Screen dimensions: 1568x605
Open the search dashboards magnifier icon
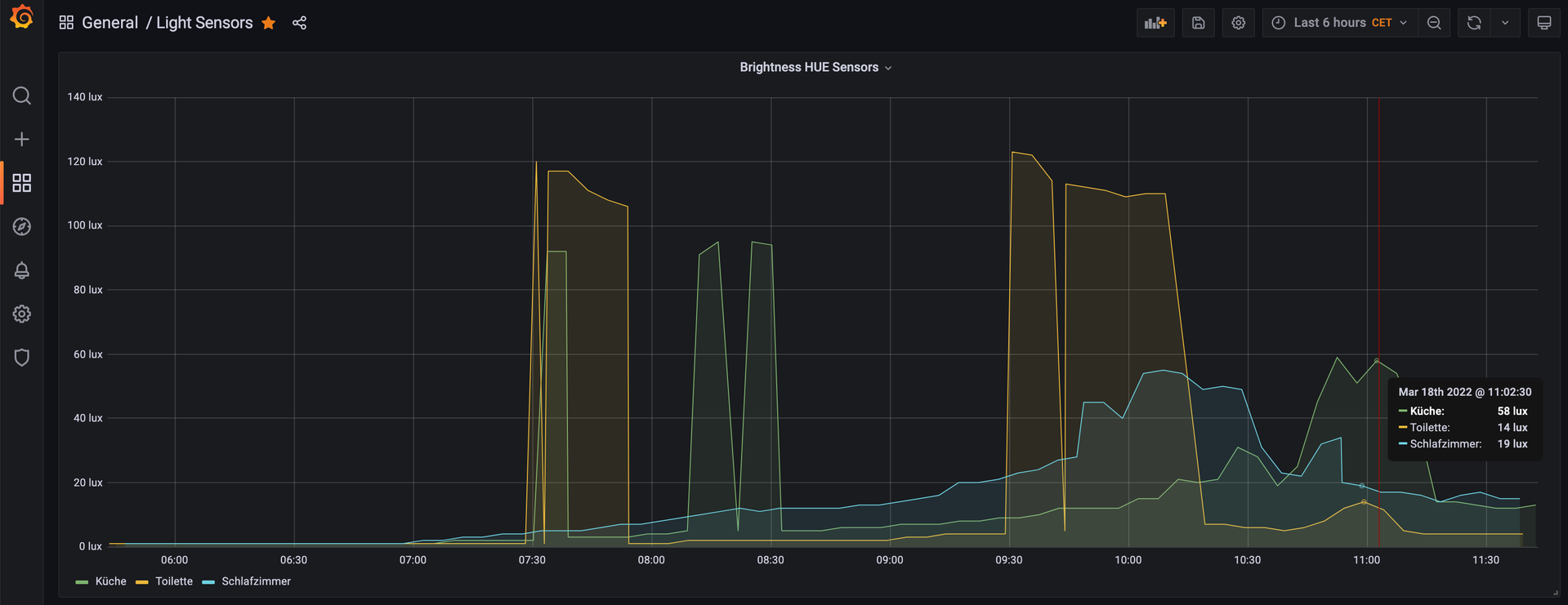click(x=22, y=96)
